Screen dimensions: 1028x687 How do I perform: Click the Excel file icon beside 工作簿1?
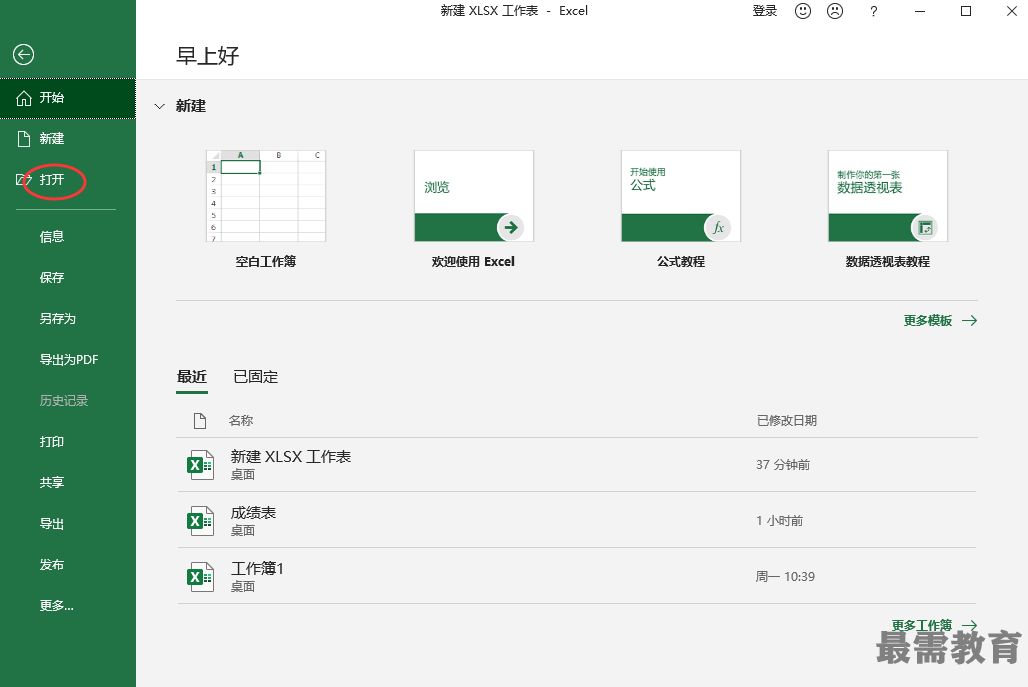click(x=200, y=577)
